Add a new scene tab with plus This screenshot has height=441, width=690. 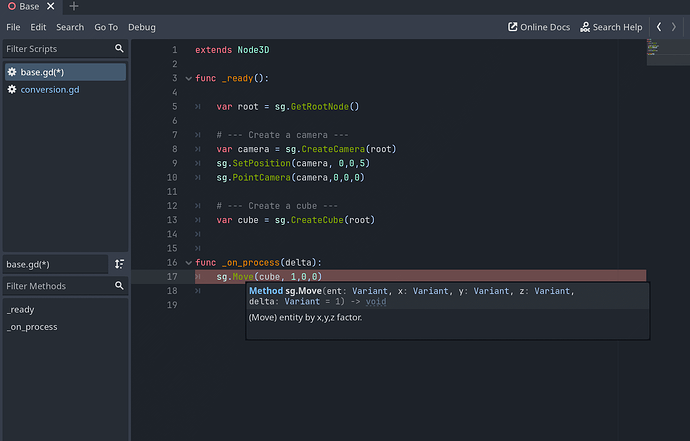coord(74,6)
